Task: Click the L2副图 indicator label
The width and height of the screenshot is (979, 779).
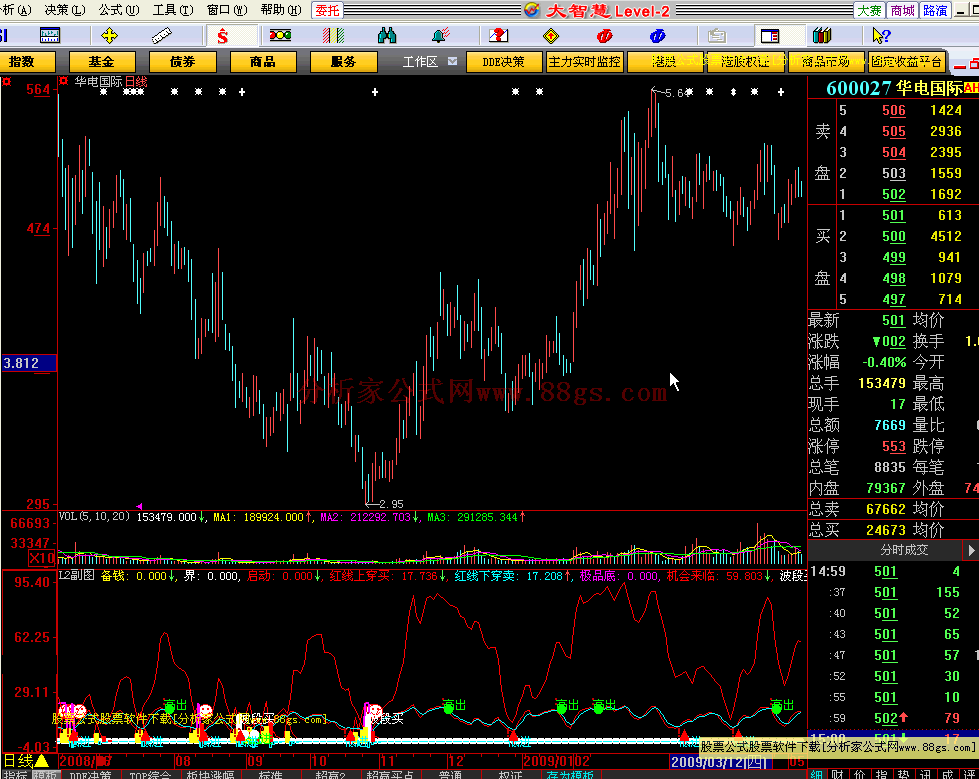Action: coord(76,576)
